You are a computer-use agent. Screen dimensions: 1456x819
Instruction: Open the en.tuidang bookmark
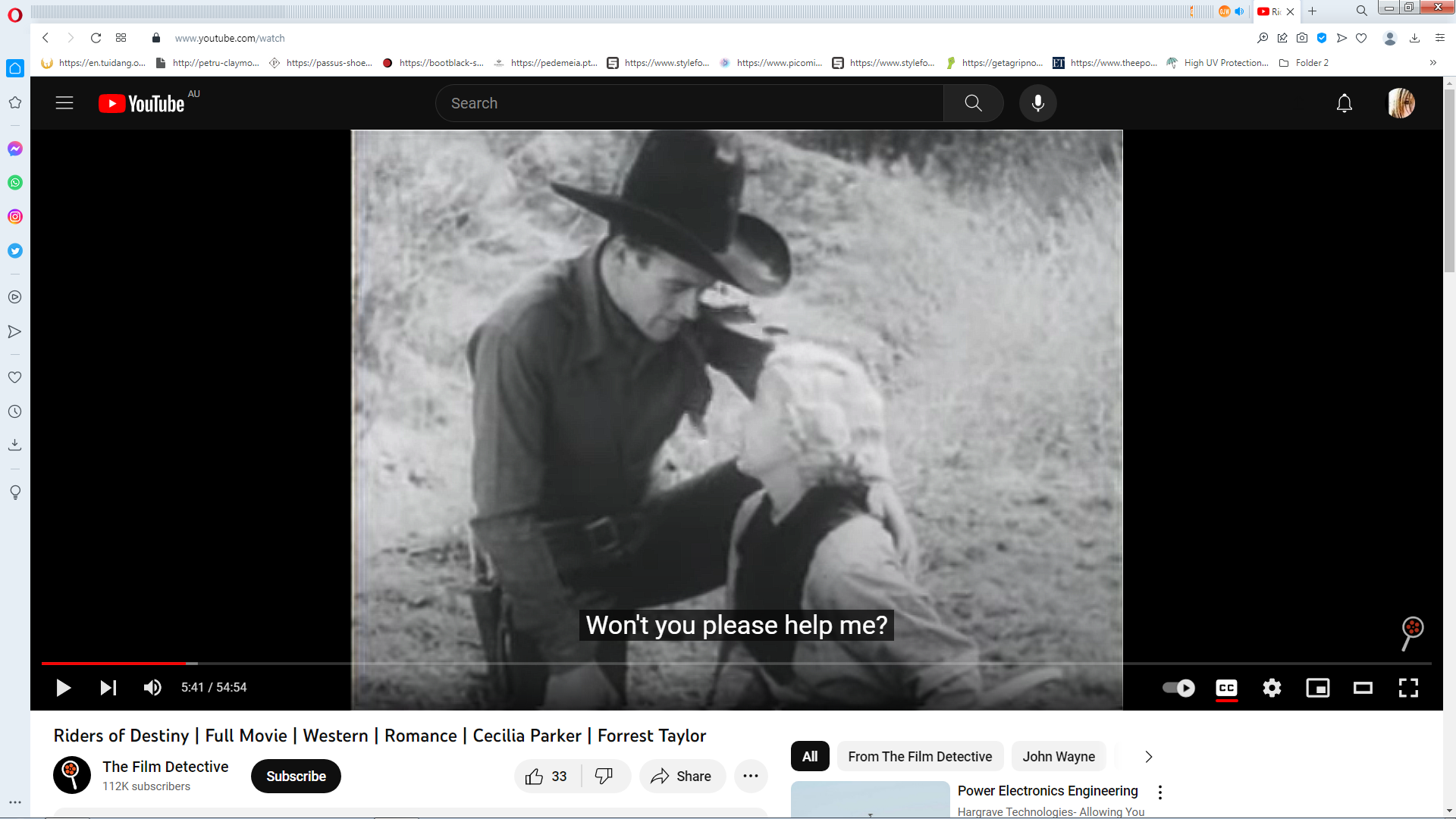(x=93, y=63)
